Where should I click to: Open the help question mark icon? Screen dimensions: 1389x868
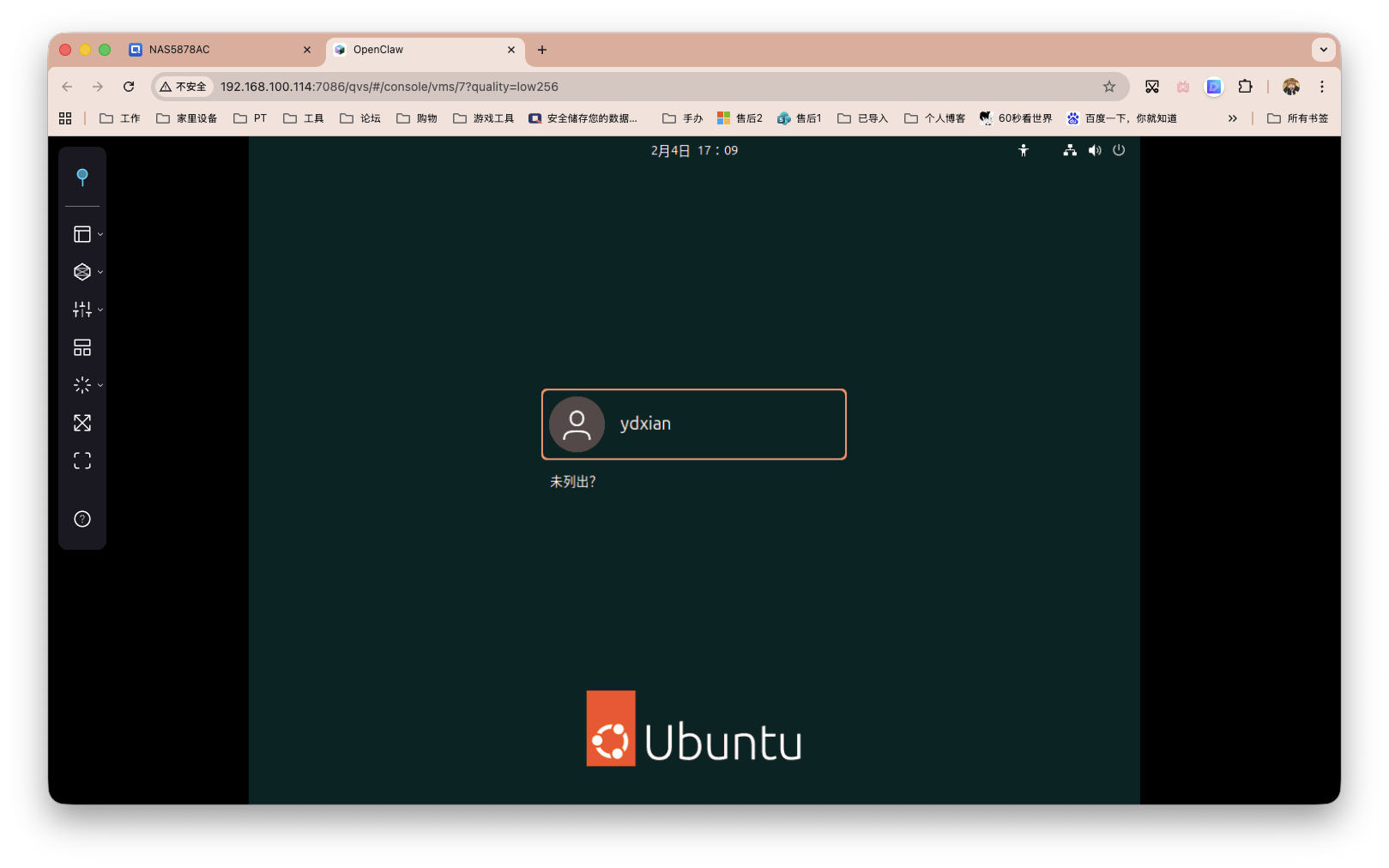coord(82,519)
